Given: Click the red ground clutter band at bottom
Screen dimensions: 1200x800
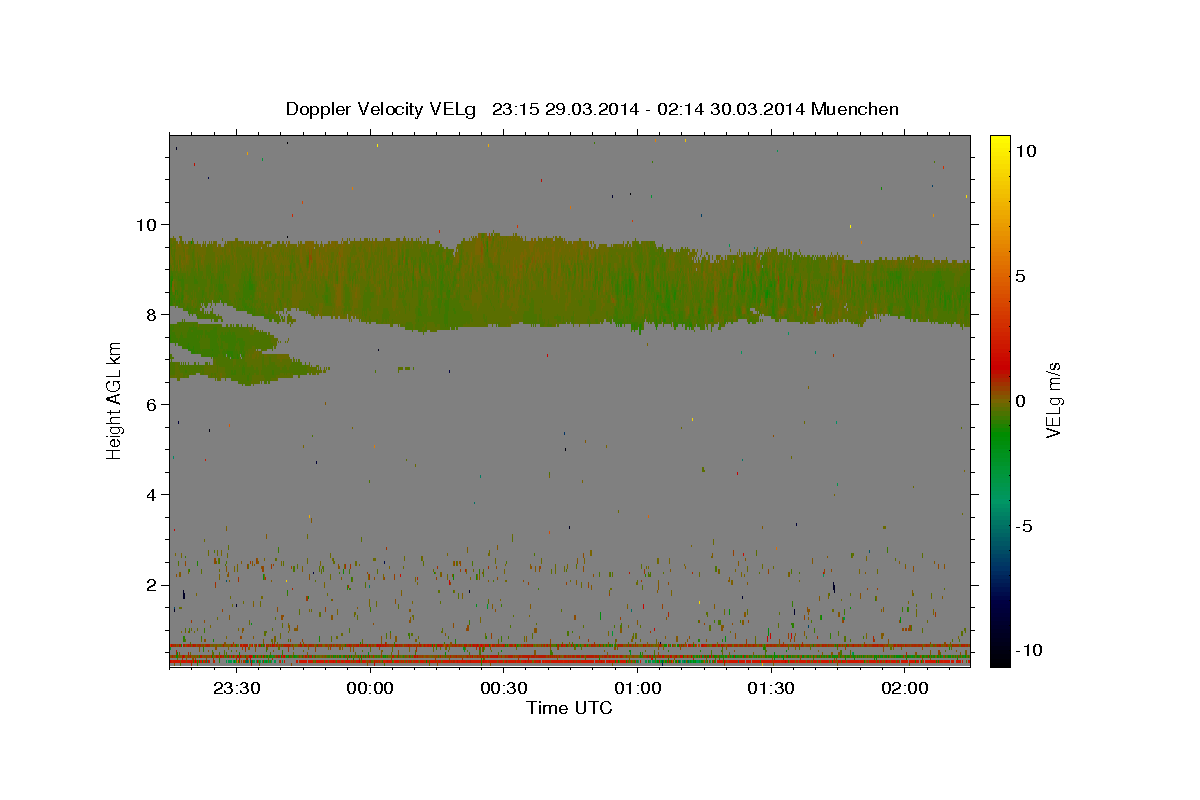Looking at the screenshot, I should point(569,661).
